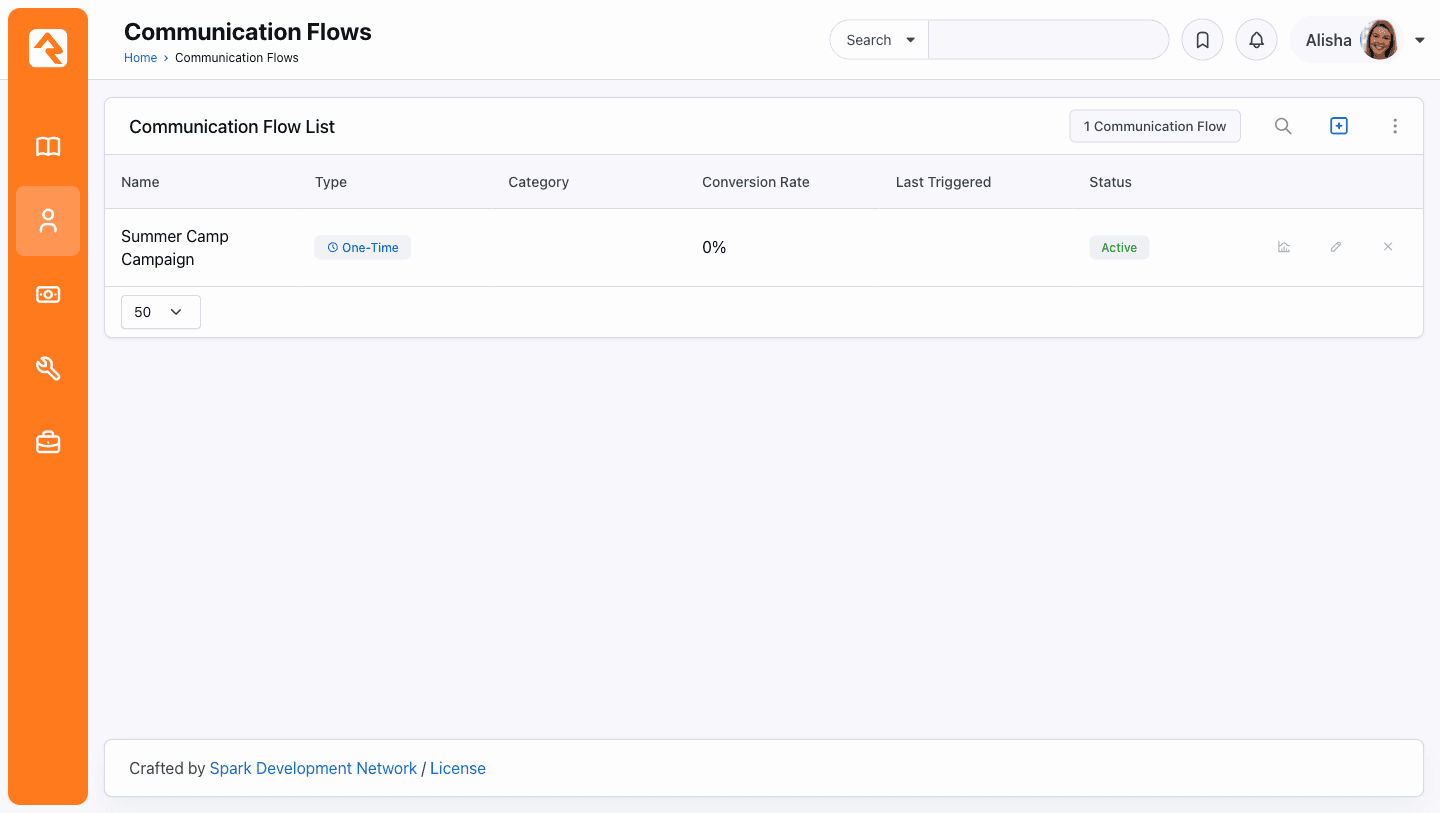1440x813 pixels.
Task: Open the analytics icon for Summer Camp Campaign
Action: [x=1284, y=246]
